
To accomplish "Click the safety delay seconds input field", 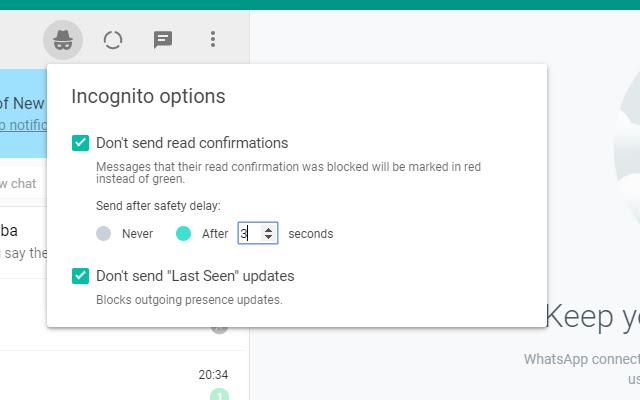I will 249,234.
